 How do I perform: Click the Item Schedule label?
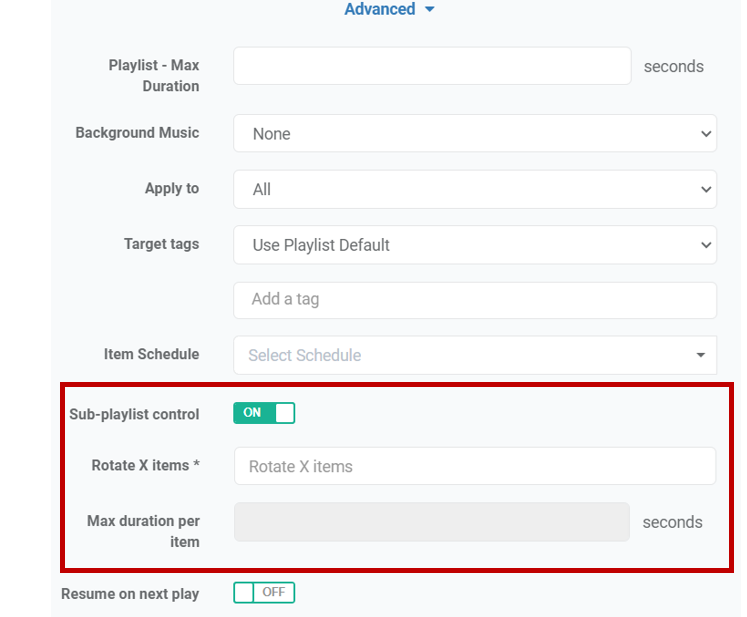151,355
